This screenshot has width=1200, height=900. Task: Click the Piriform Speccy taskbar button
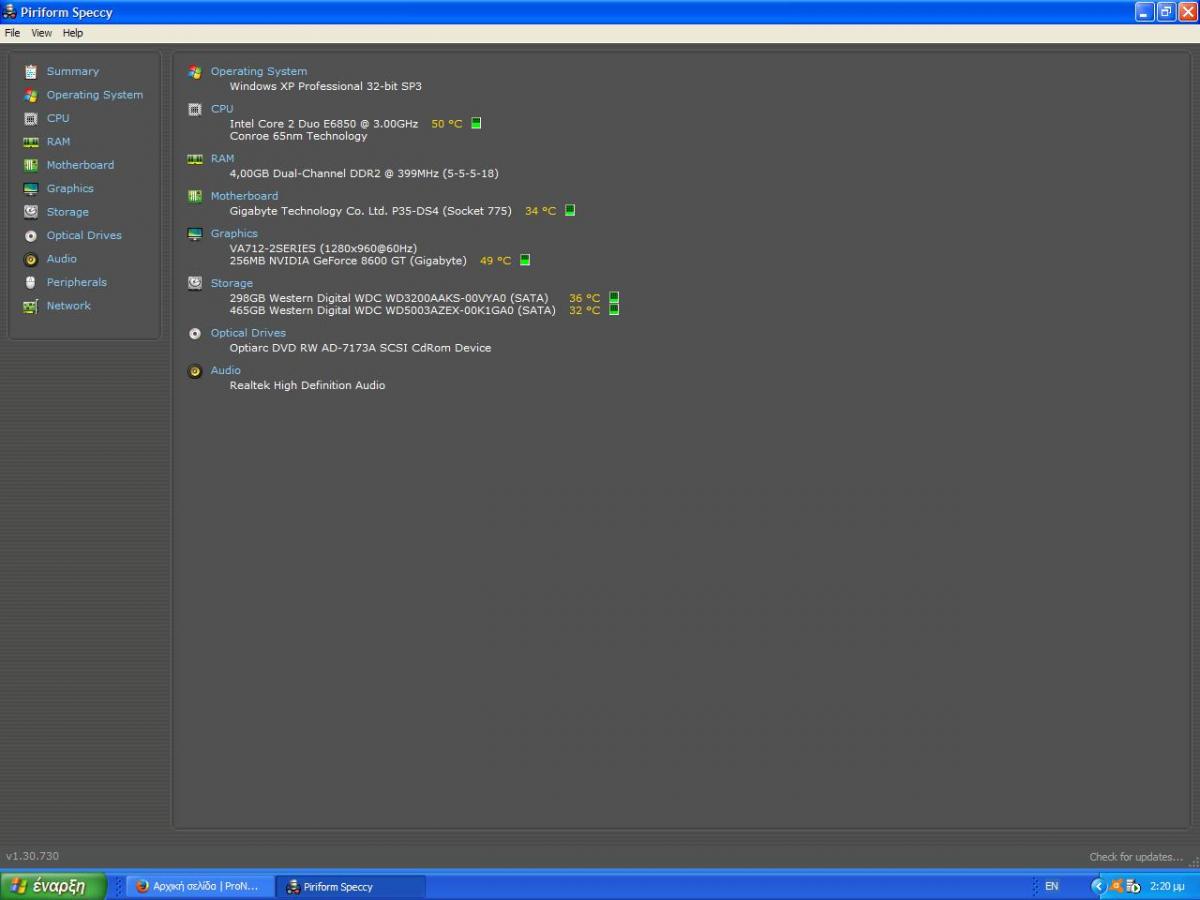[x=350, y=886]
